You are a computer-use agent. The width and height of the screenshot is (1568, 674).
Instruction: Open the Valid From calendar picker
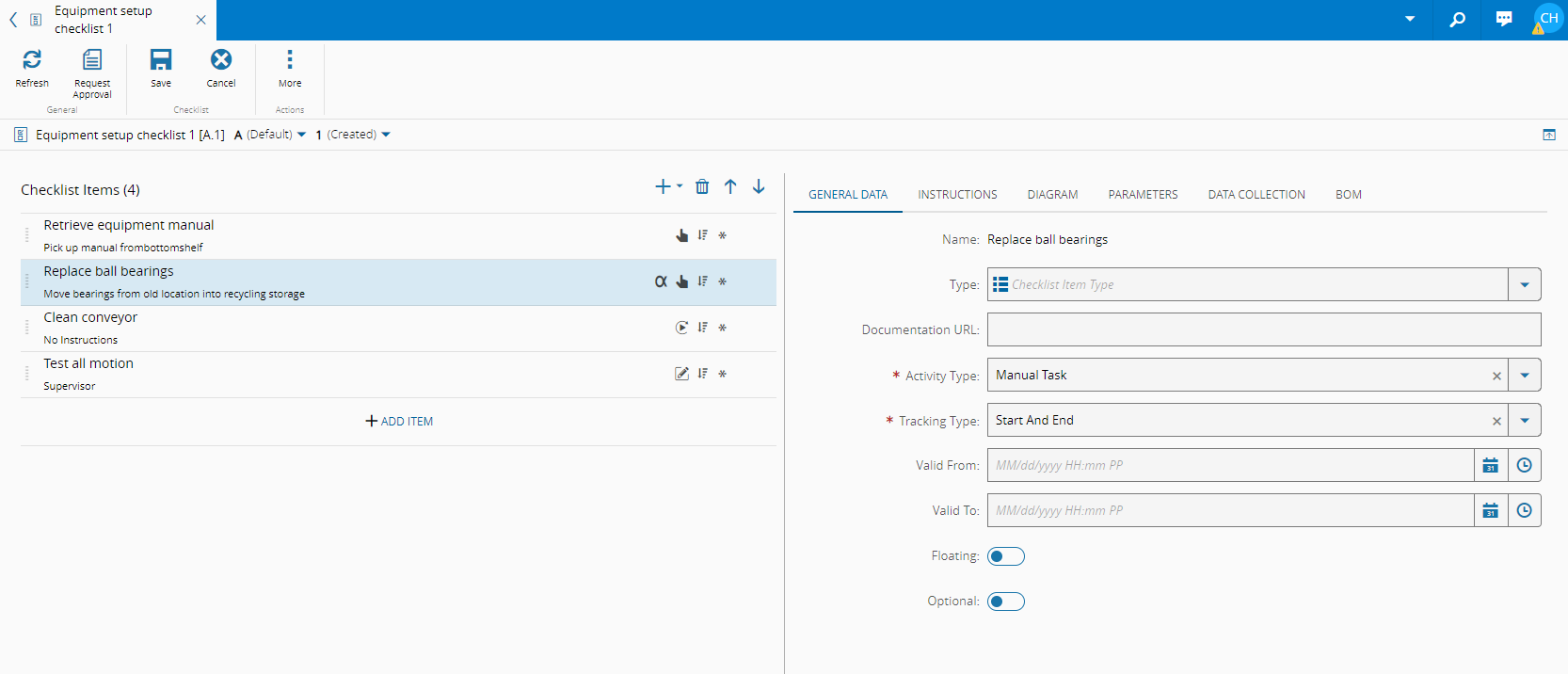point(1491,465)
